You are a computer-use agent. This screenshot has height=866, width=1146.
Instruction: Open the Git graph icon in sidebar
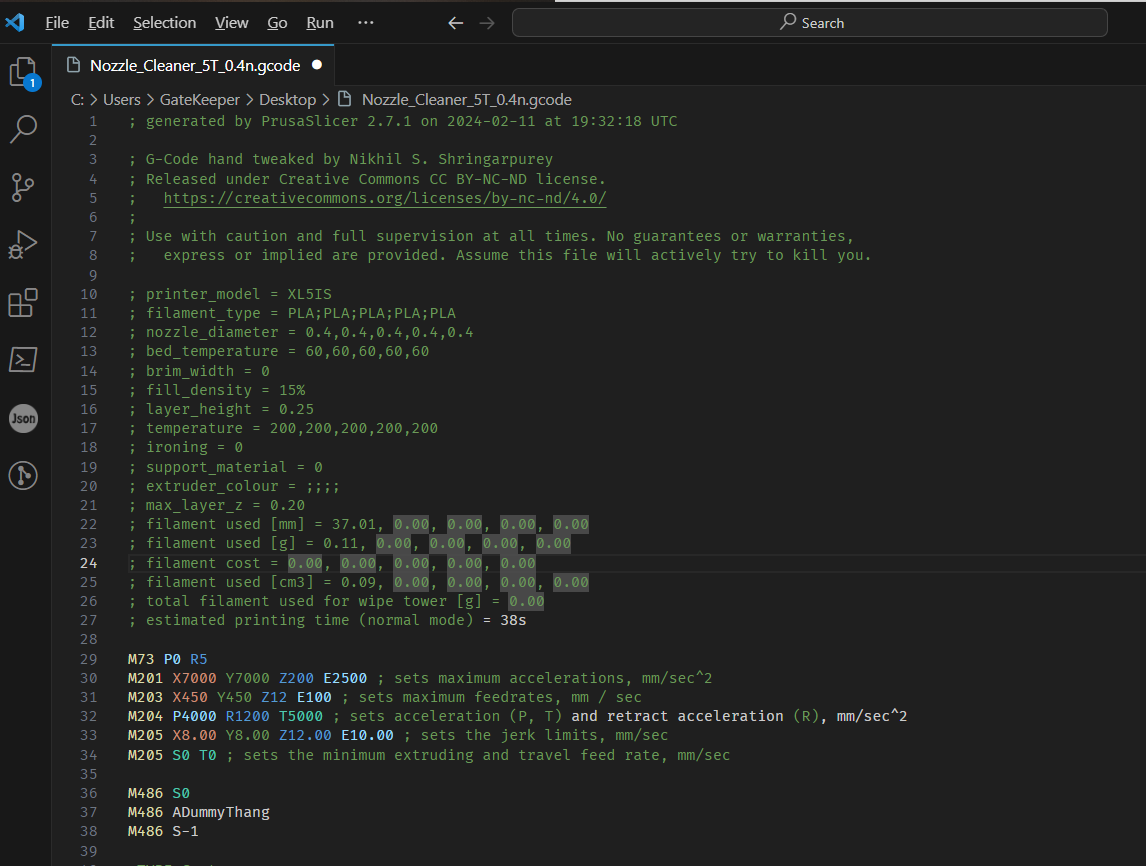23,476
